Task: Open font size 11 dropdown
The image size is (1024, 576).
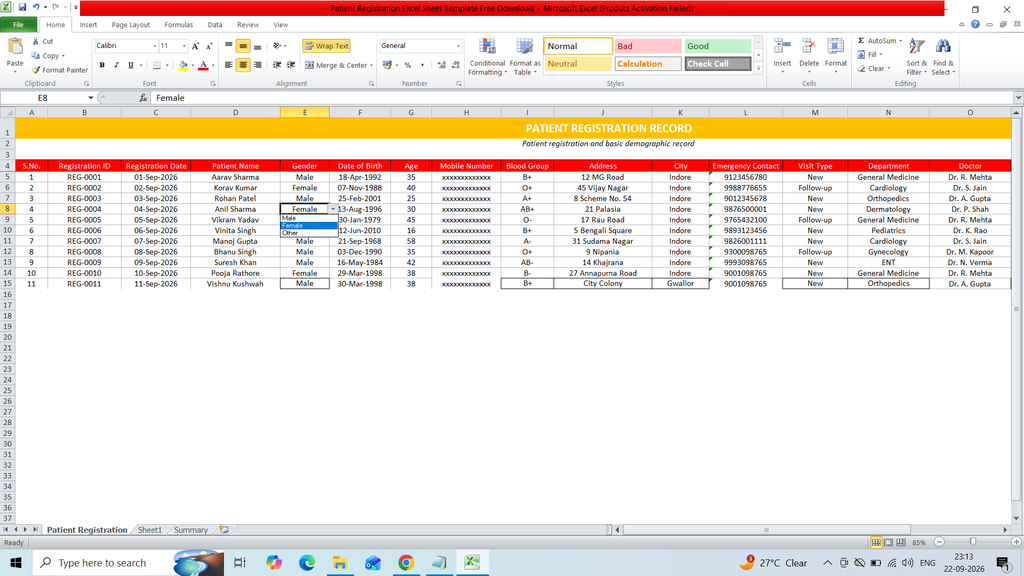Action: click(184, 46)
